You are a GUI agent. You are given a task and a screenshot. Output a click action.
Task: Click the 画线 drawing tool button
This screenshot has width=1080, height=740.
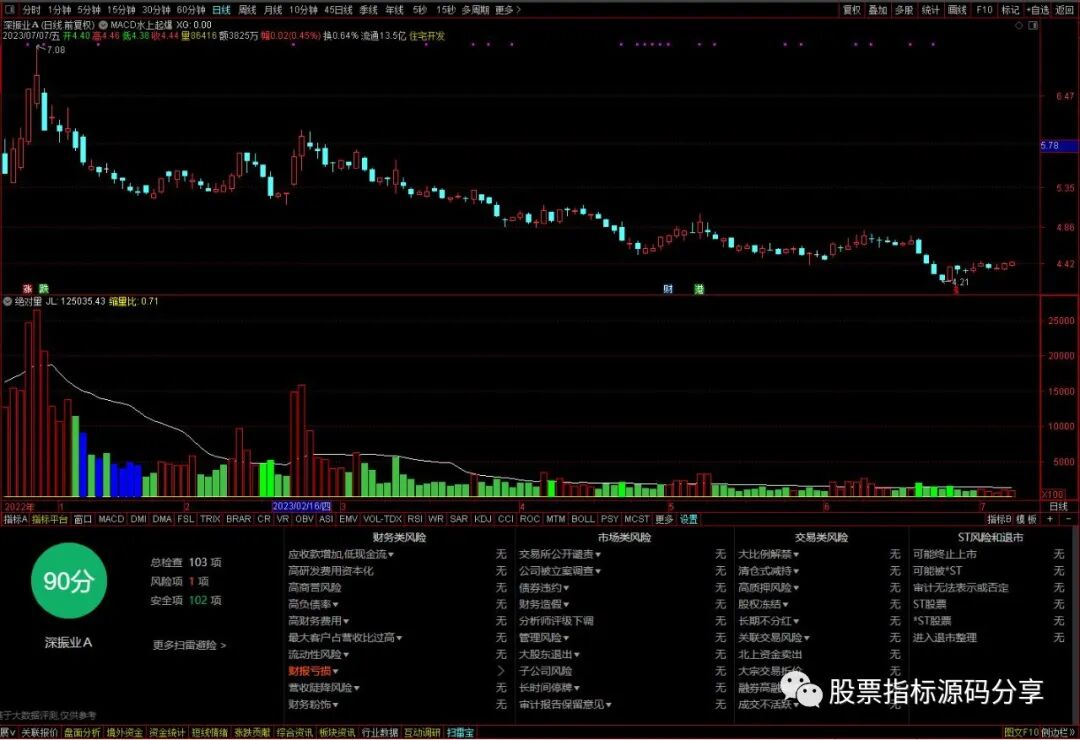(x=957, y=10)
